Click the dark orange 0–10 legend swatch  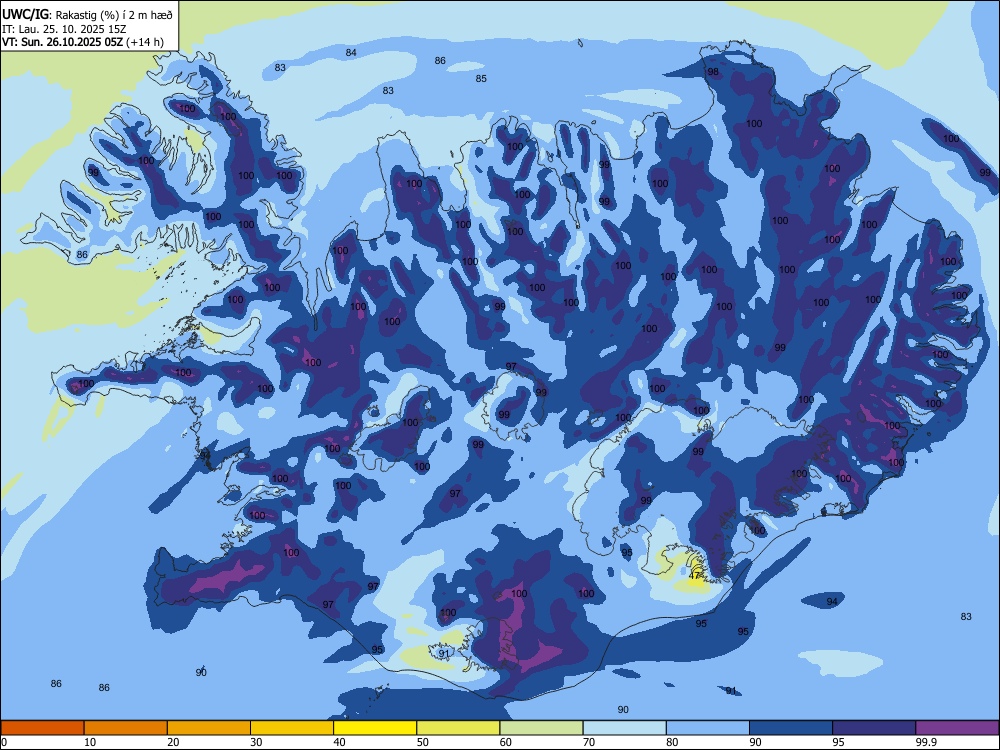(42, 728)
